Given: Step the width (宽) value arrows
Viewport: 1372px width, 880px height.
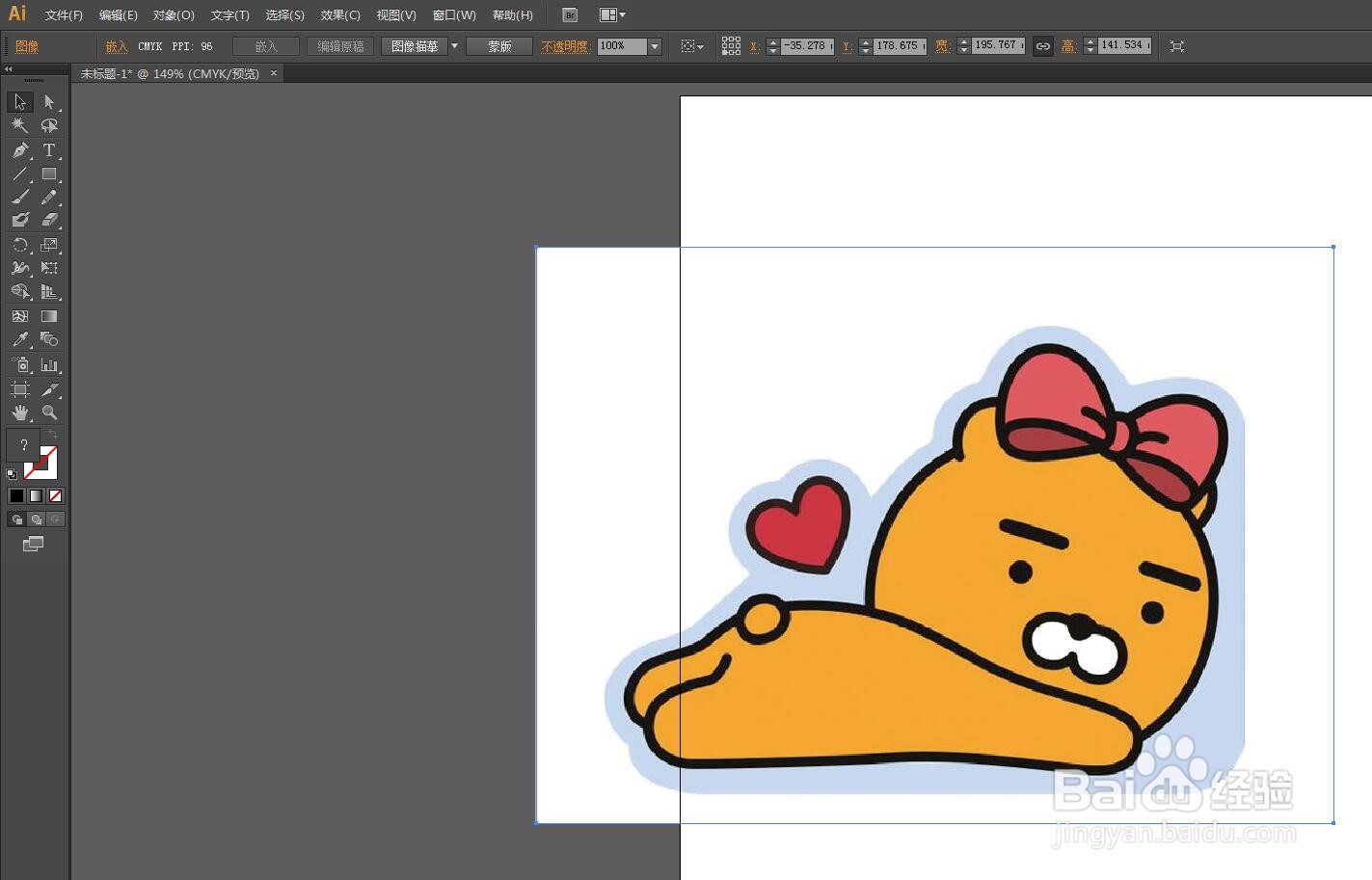Looking at the screenshot, I should coord(963,46).
